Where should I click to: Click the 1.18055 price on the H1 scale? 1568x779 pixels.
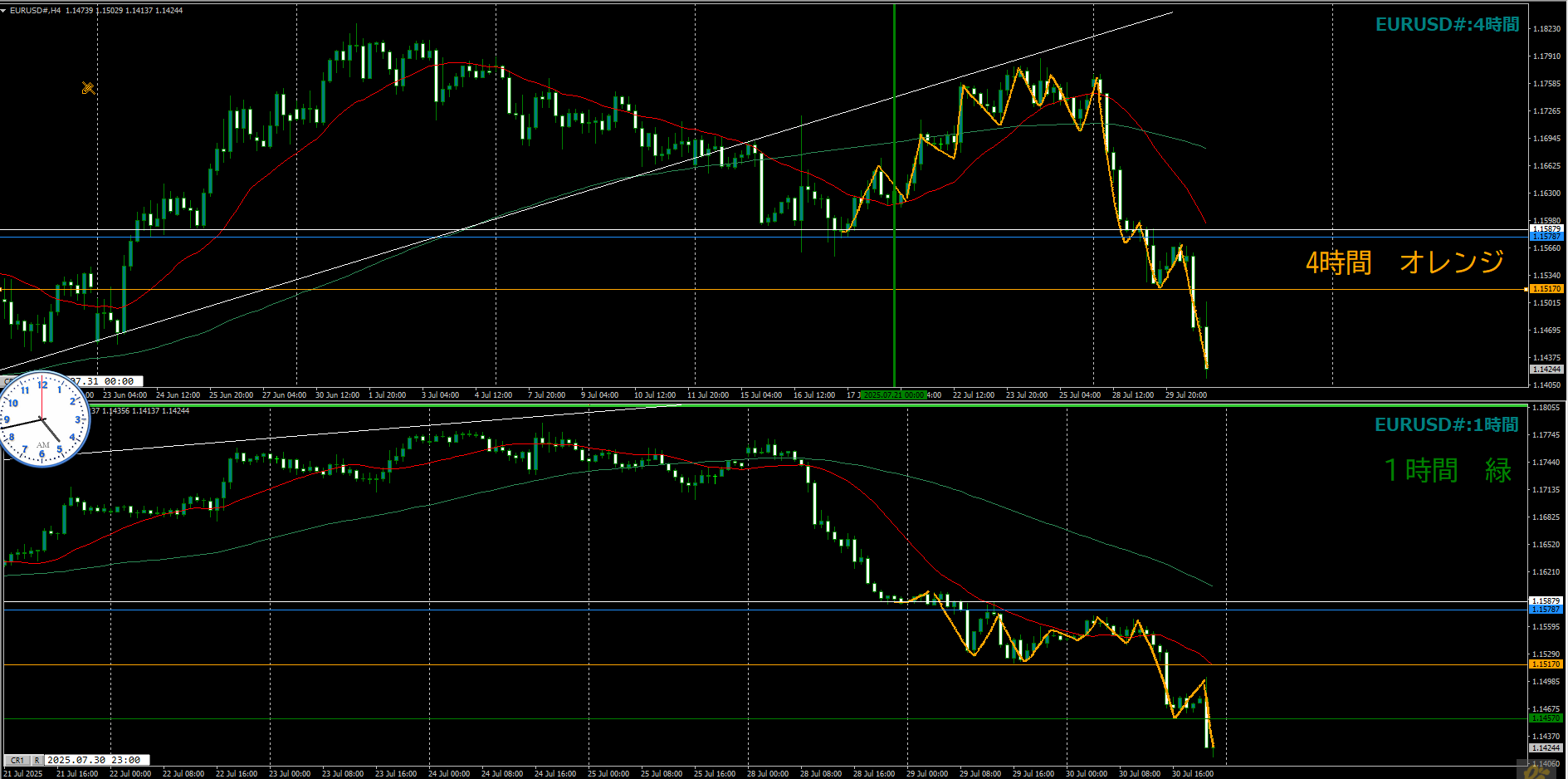(1546, 408)
